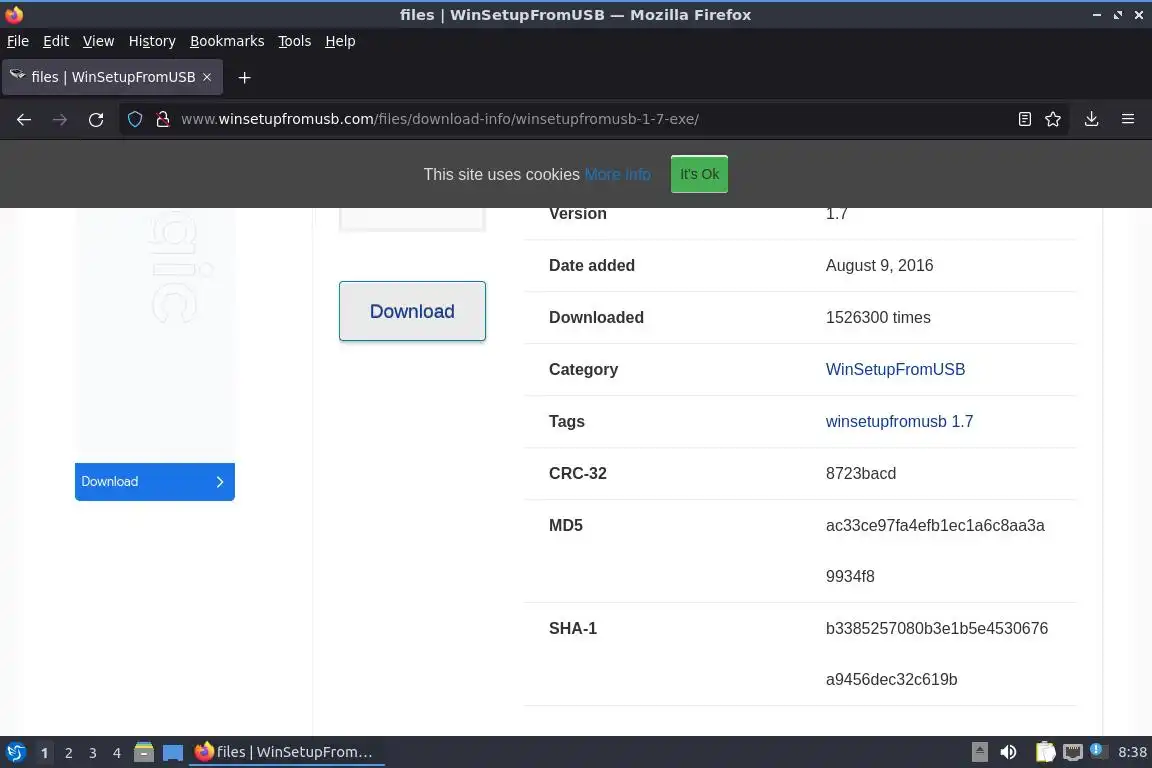The image size is (1152, 768).
Task: Open the Firefox downloads panel
Action: pyautogui.click(x=1092, y=119)
